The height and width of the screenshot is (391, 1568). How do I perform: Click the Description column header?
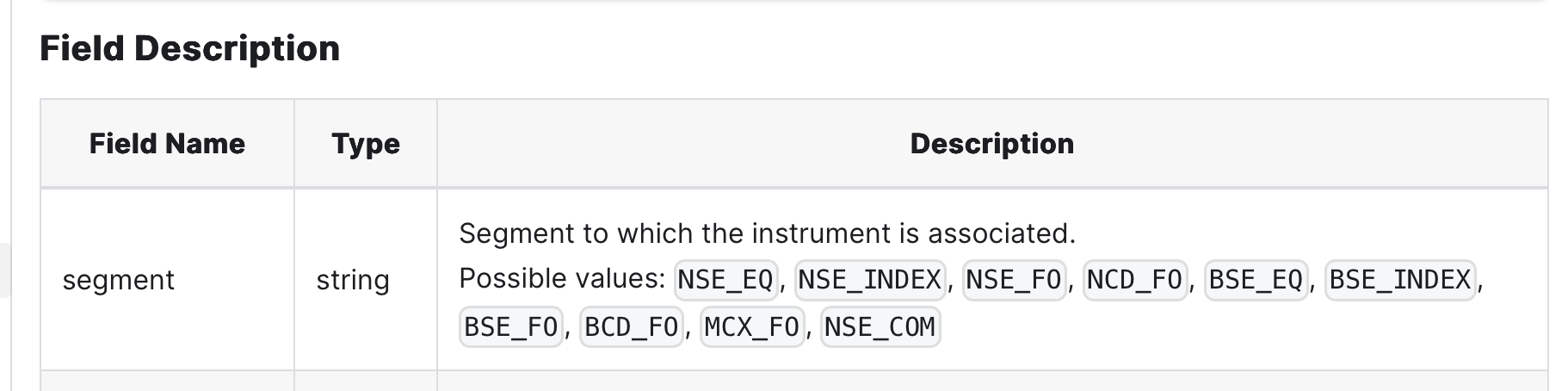click(991, 143)
